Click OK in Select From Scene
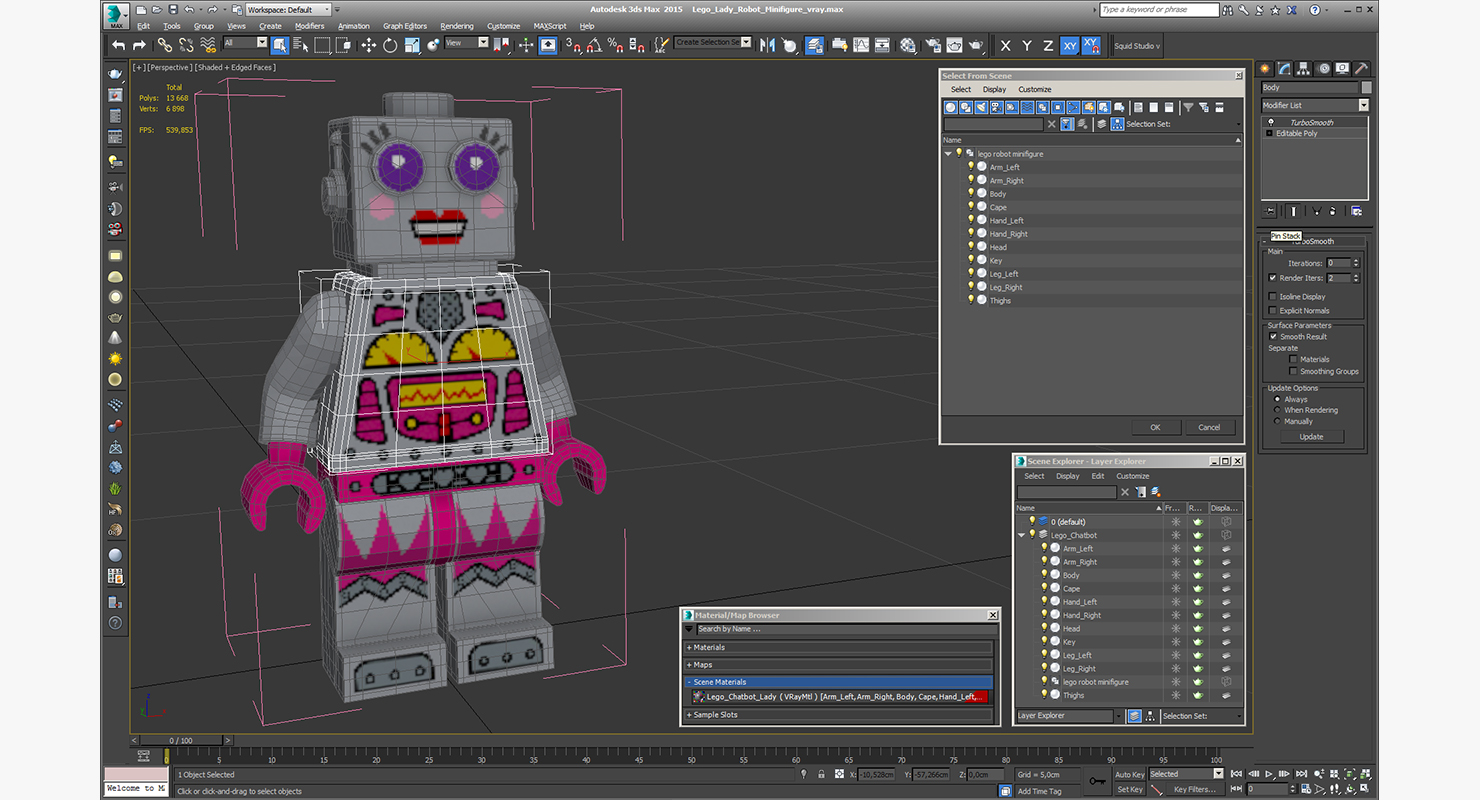 [x=1155, y=427]
